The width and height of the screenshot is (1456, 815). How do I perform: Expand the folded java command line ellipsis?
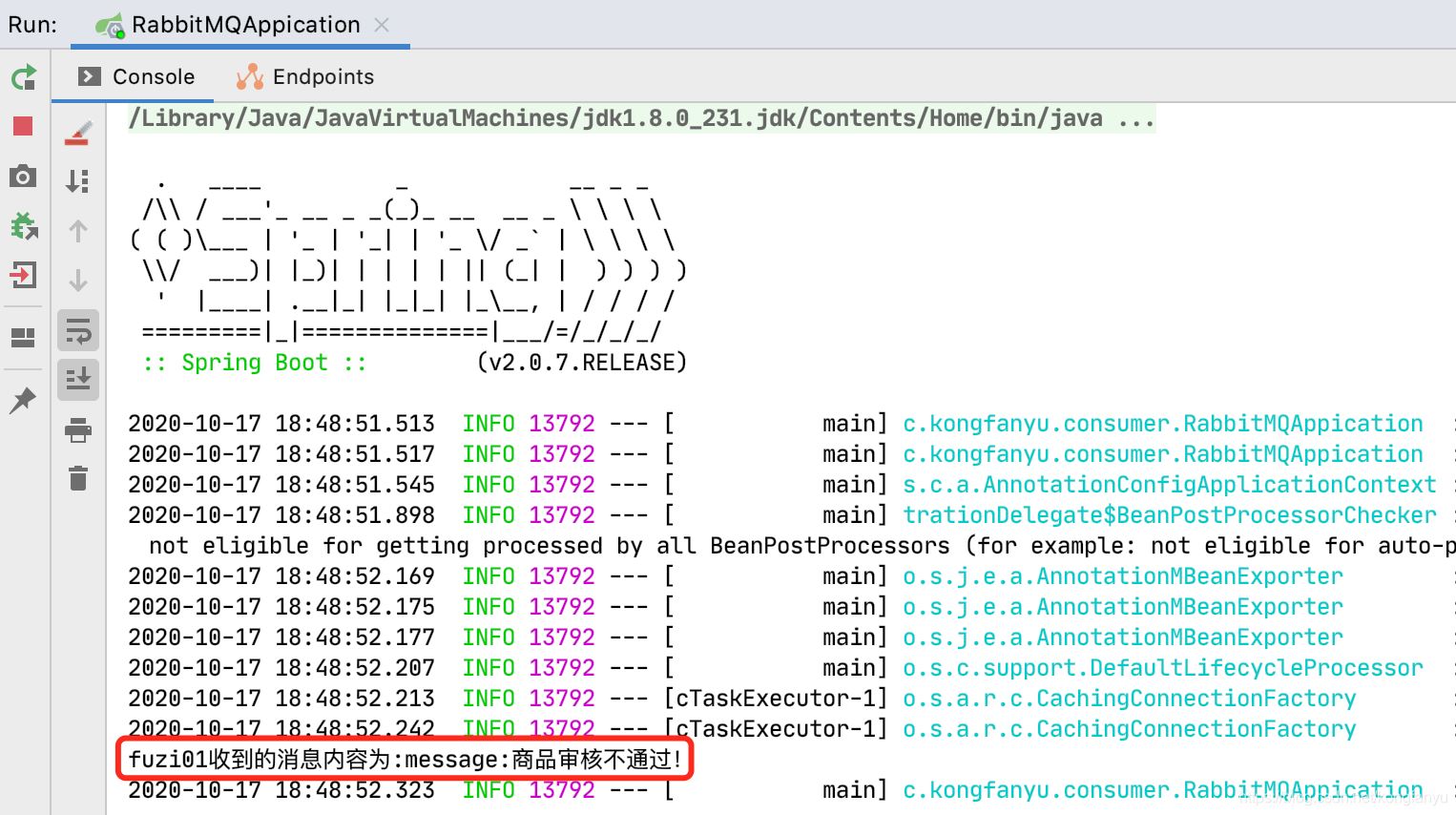click(1136, 118)
